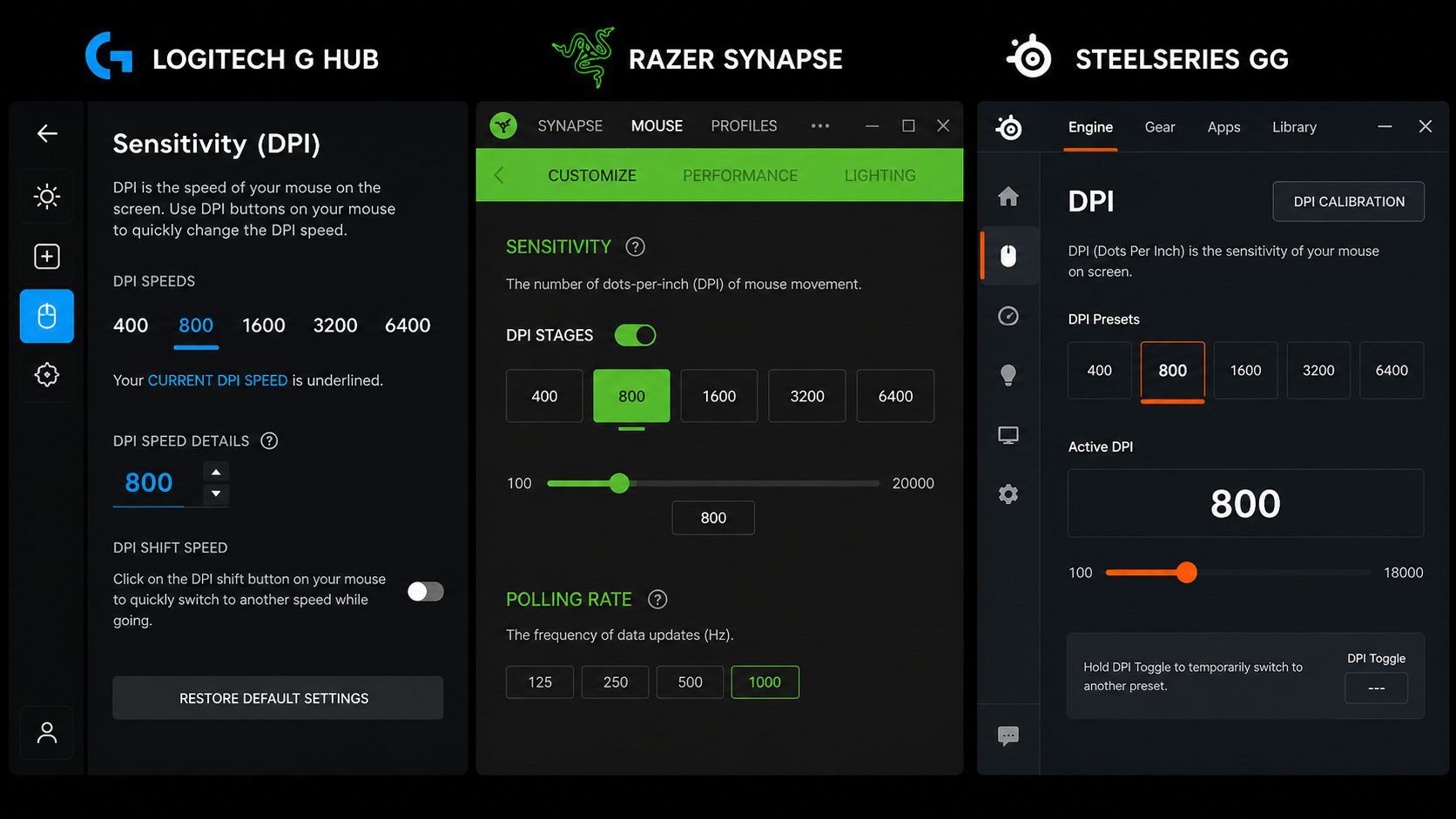Open SteelSeries monitor icon in sidebar
Viewport: 1456px width, 819px height.
(x=1008, y=435)
